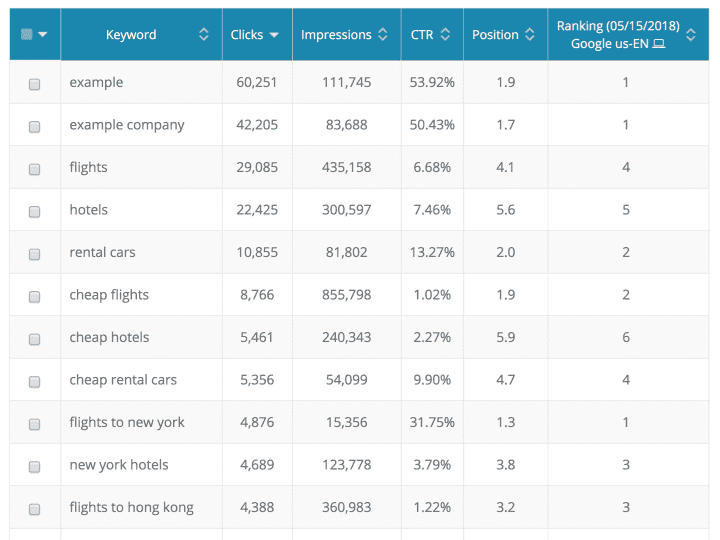Image resolution: width=720 pixels, height=540 pixels.
Task: Click the 'Ranking (05/15/2018)' column header
Action: [x=620, y=26]
